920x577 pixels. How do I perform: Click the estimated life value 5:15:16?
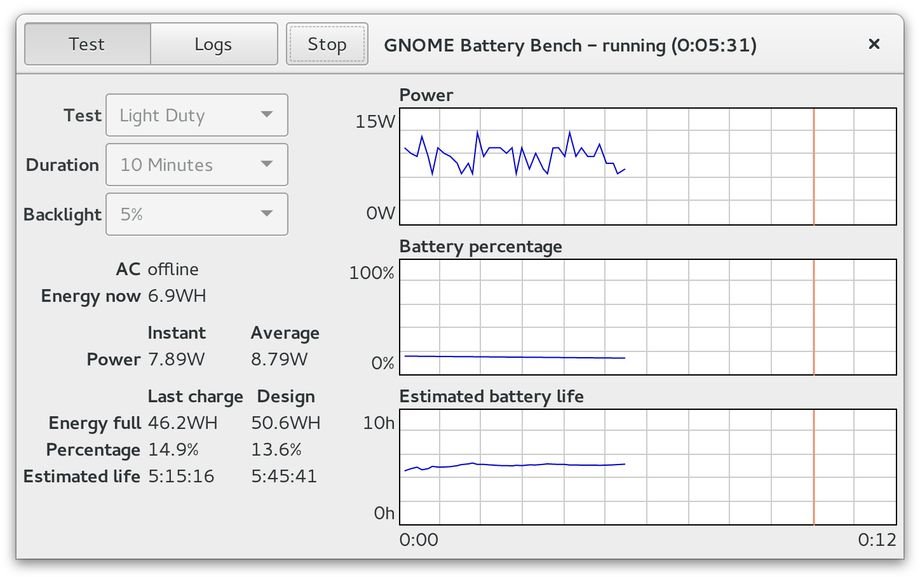[x=181, y=476]
